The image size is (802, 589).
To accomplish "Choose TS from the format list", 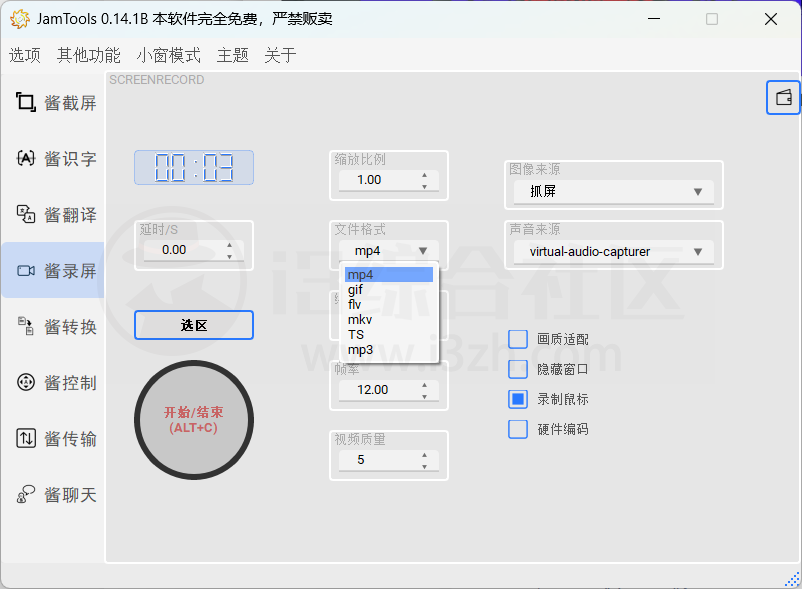I will coord(389,334).
